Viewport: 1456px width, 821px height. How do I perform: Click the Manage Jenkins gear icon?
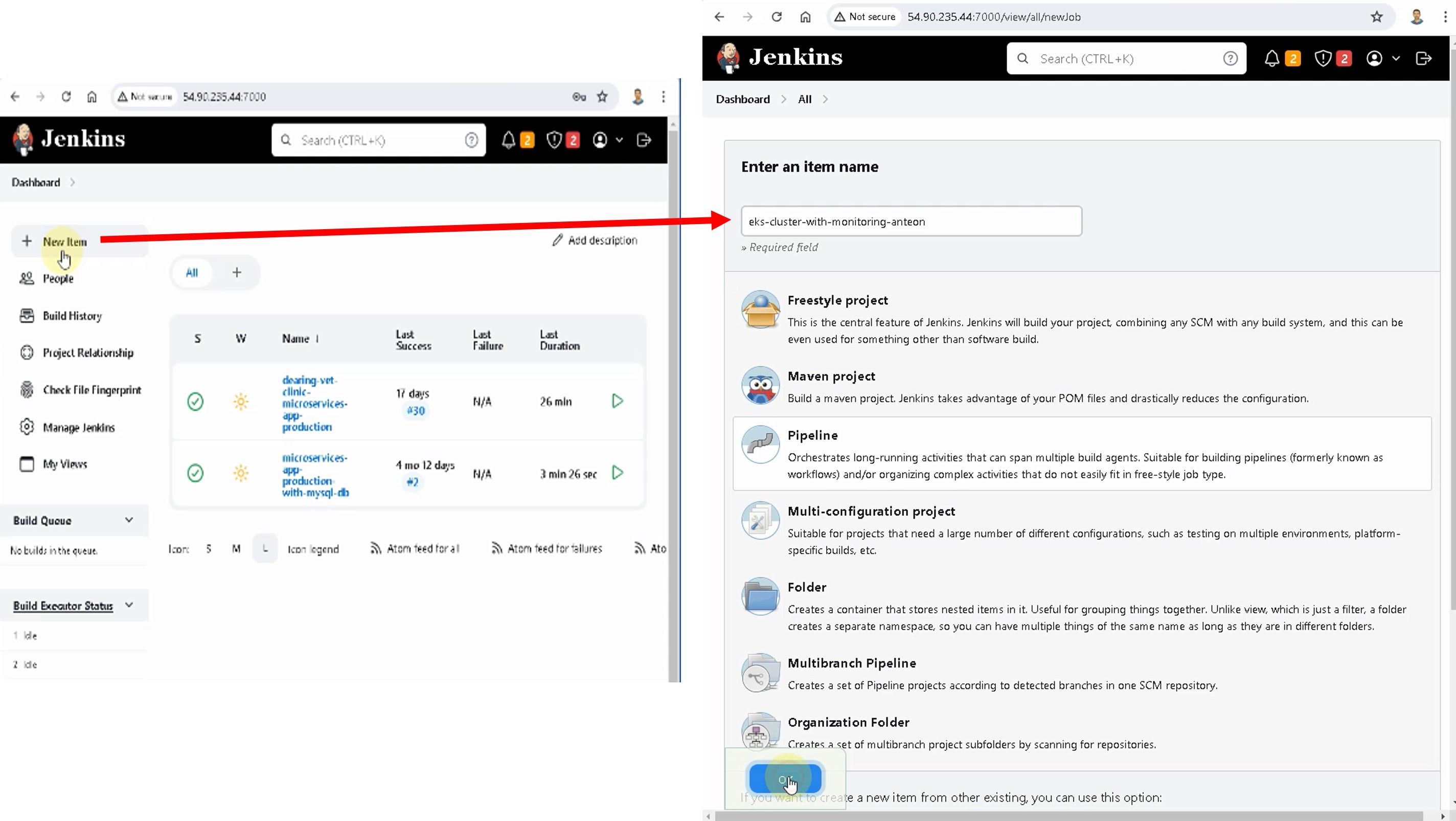click(27, 427)
